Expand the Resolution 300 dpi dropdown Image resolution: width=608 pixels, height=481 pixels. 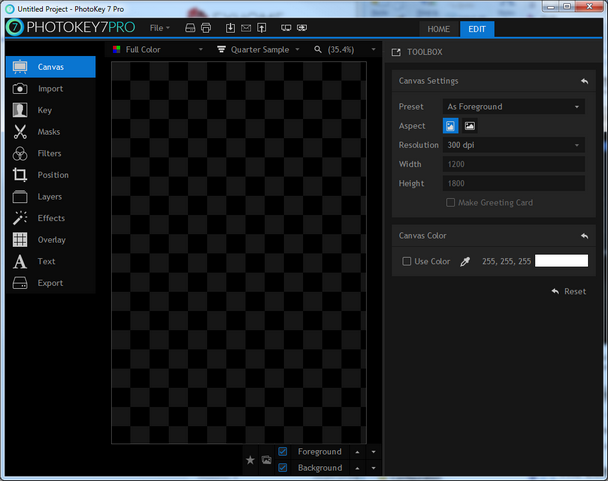[x=514, y=145]
